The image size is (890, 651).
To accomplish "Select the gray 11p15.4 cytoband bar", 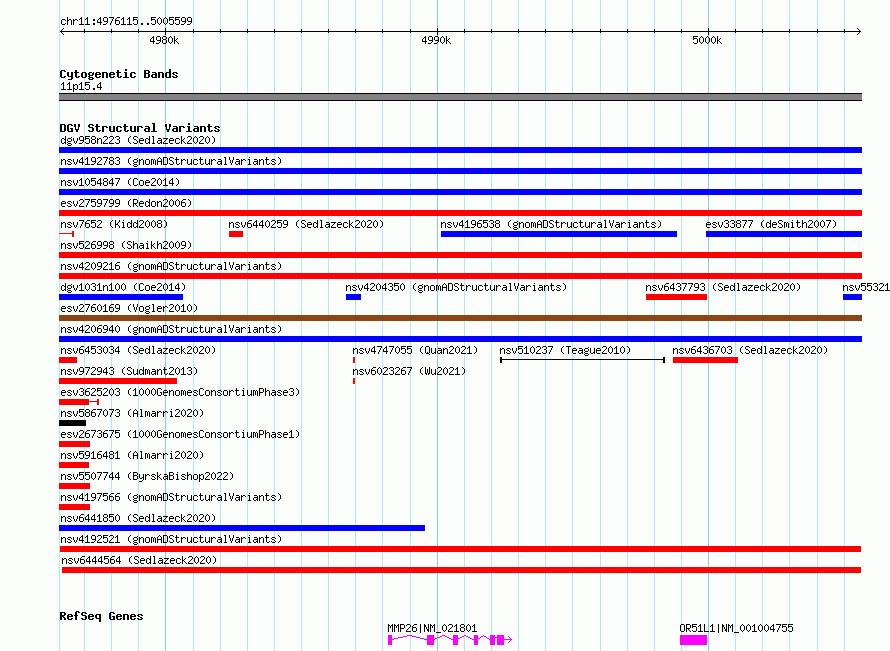I will point(460,97).
